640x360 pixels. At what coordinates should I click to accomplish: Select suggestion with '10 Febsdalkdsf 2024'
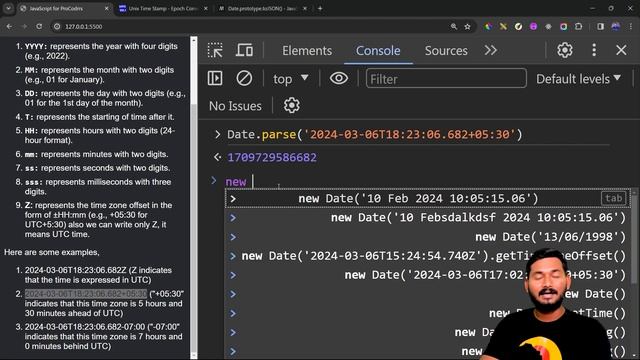point(478,218)
